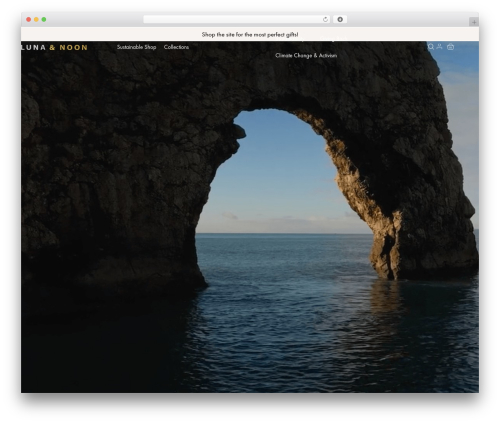The width and height of the screenshot is (500, 423).
Task: Click the download arrow browser button
Action: [x=340, y=19]
